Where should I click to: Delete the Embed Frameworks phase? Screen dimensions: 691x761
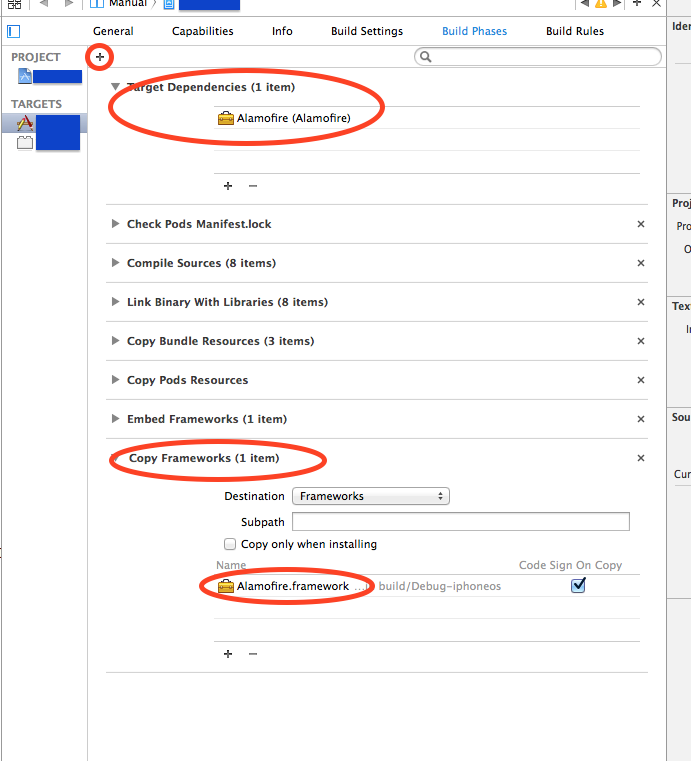(641, 419)
